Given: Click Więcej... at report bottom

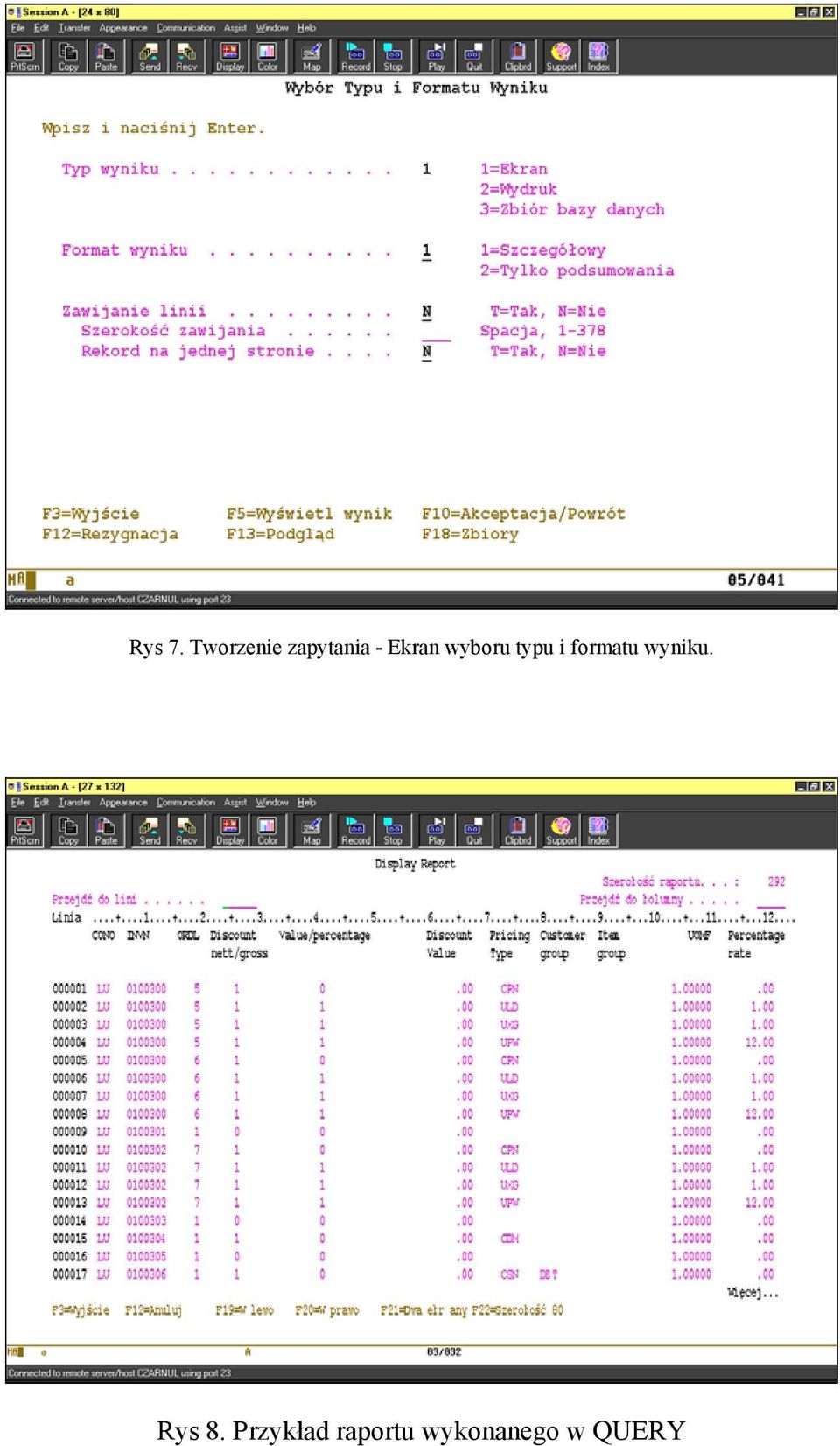Looking at the screenshot, I should tap(752, 1293).
